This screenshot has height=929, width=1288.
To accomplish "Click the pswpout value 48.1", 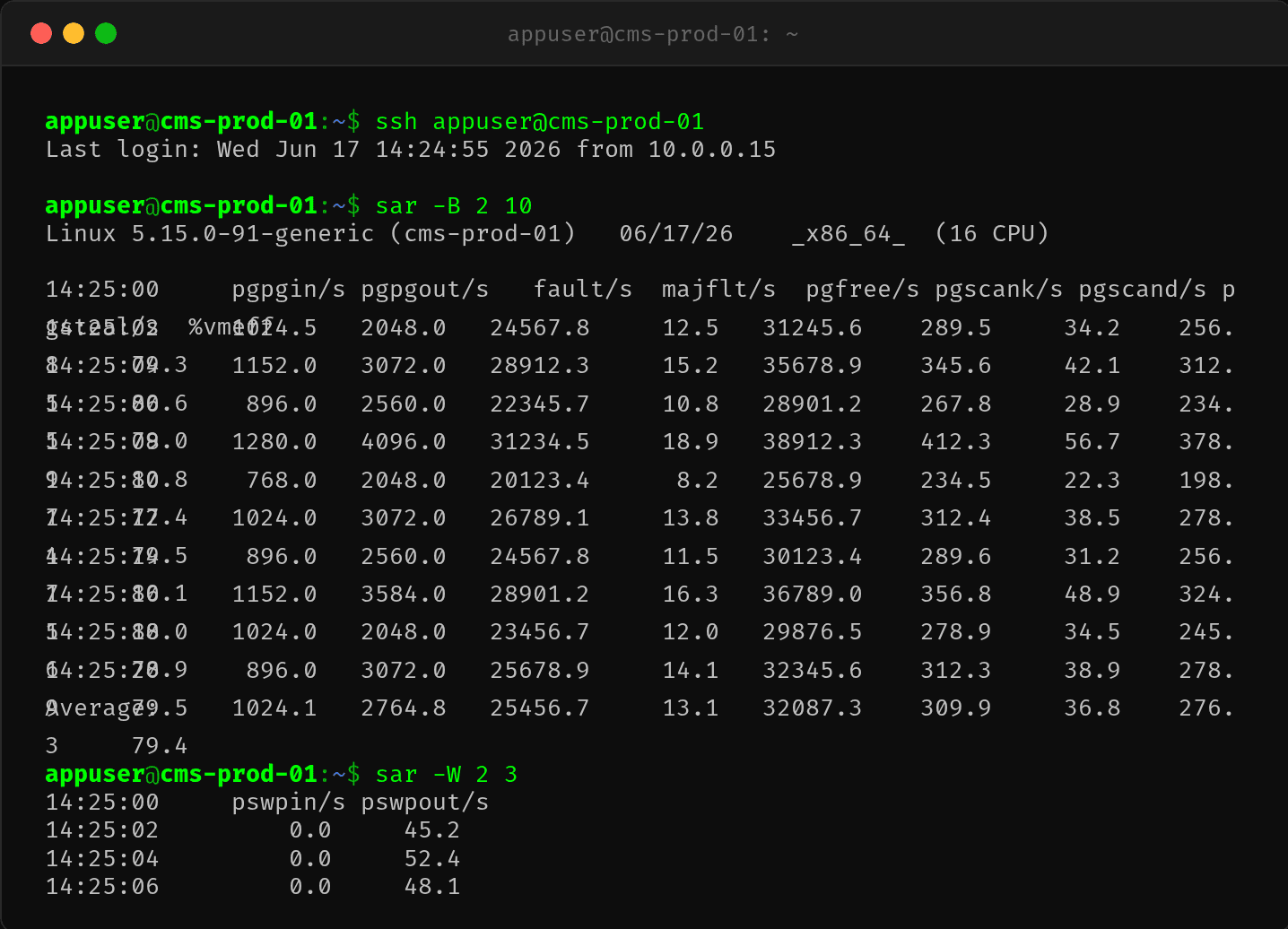I will click(x=432, y=886).
